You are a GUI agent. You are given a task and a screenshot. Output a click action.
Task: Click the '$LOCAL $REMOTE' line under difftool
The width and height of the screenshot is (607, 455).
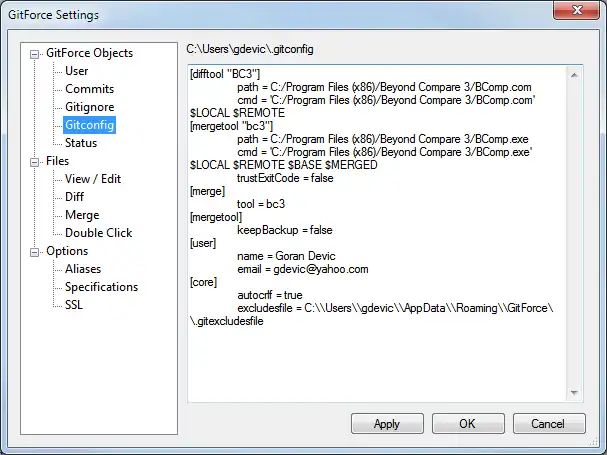pos(237,113)
